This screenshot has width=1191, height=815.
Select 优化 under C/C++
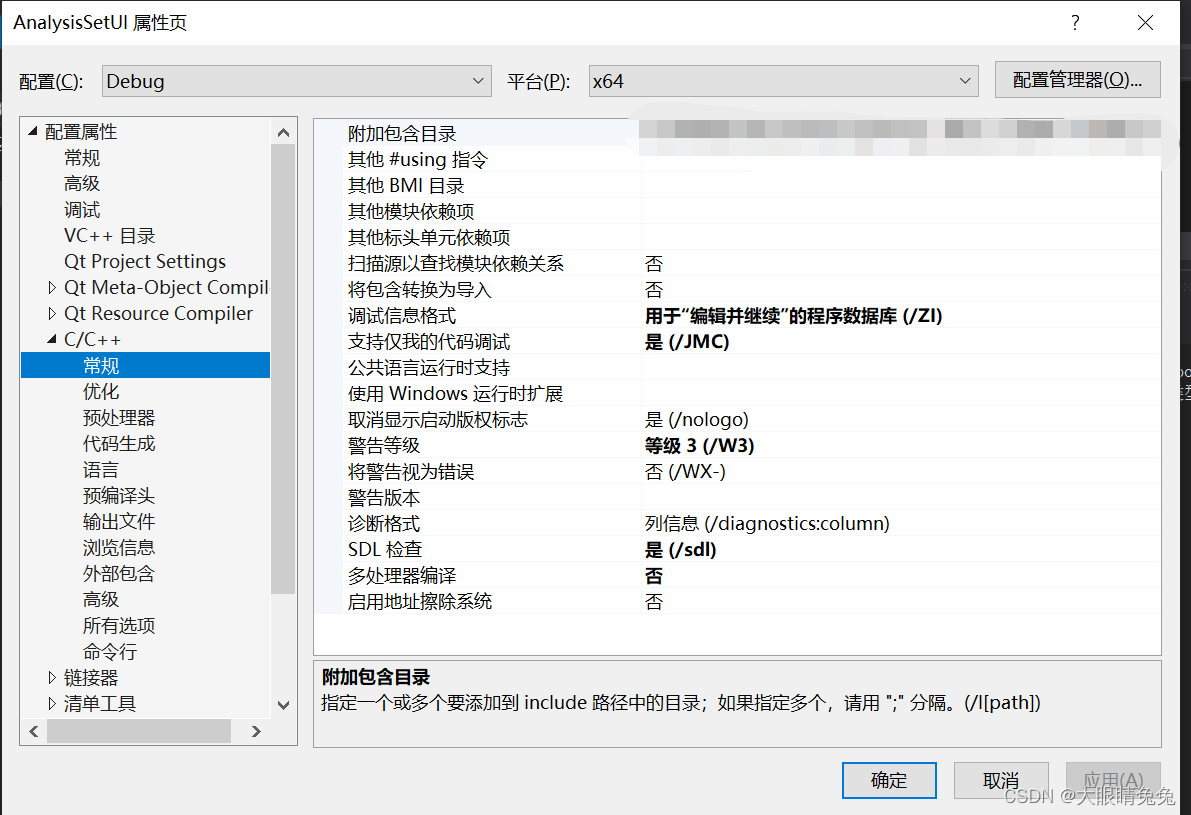click(x=101, y=392)
